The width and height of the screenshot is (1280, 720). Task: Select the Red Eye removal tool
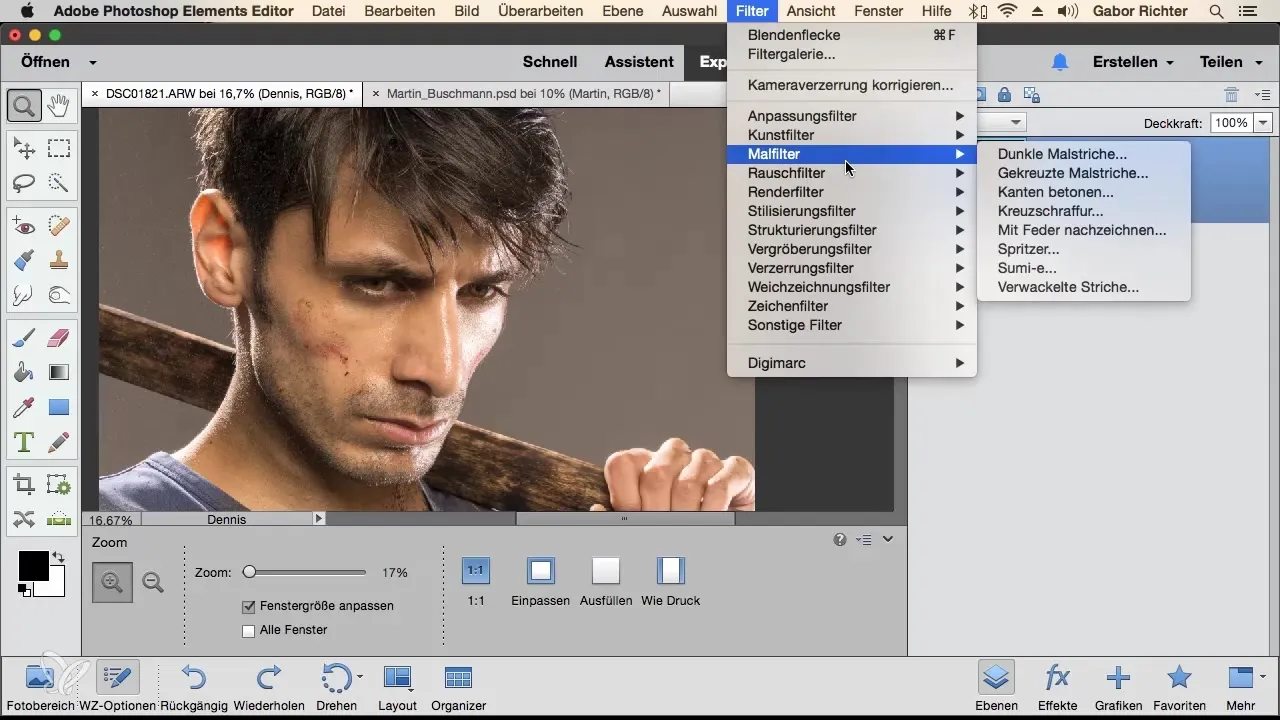[24, 227]
